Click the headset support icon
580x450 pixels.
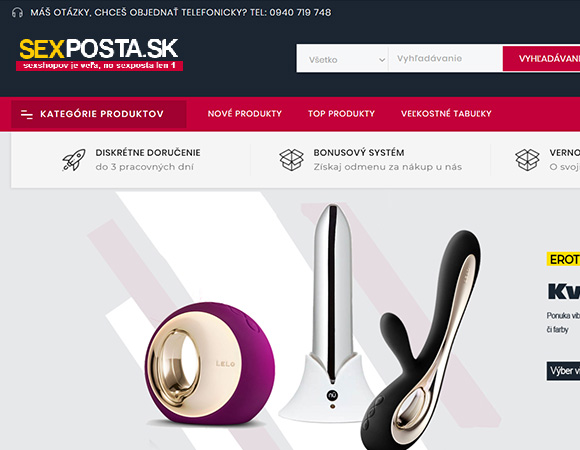click(17, 13)
